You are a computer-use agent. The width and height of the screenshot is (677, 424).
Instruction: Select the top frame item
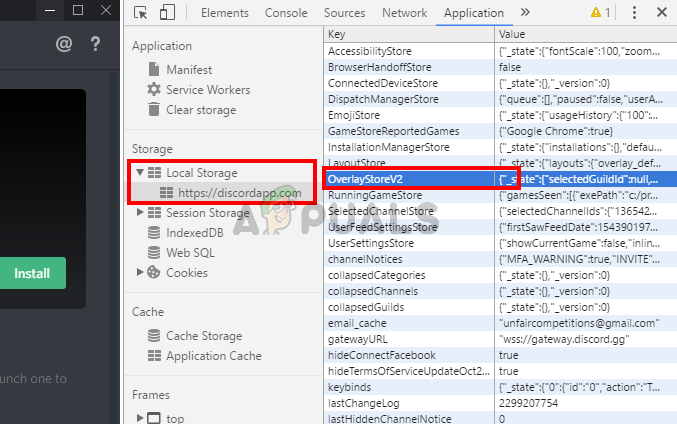pos(175,418)
